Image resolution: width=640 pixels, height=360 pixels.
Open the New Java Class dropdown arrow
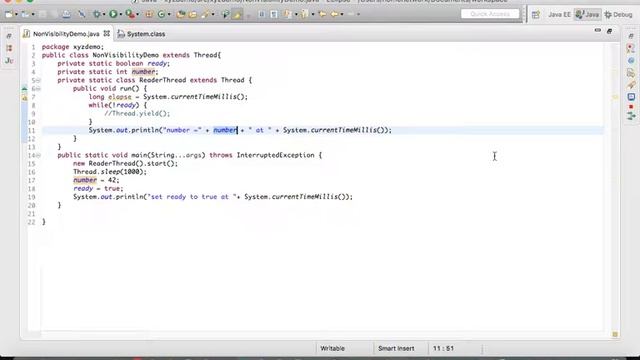pos(169,14)
